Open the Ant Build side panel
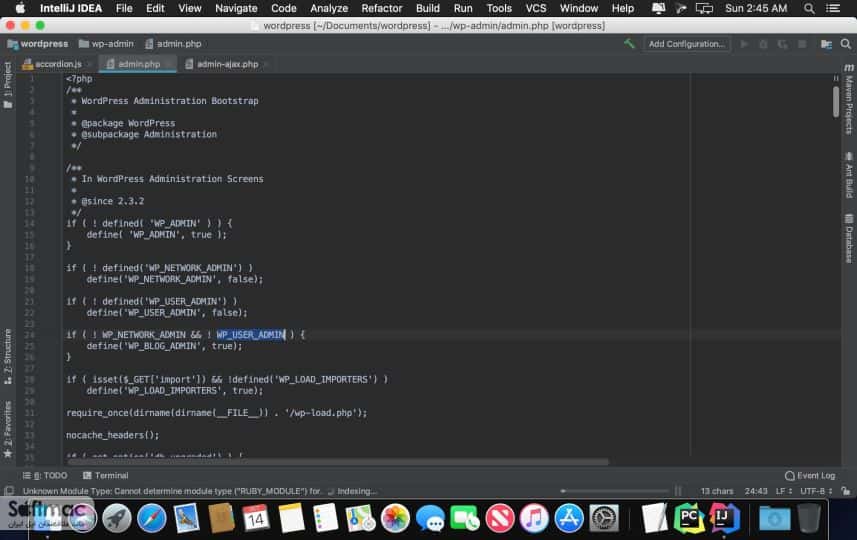 point(849,175)
